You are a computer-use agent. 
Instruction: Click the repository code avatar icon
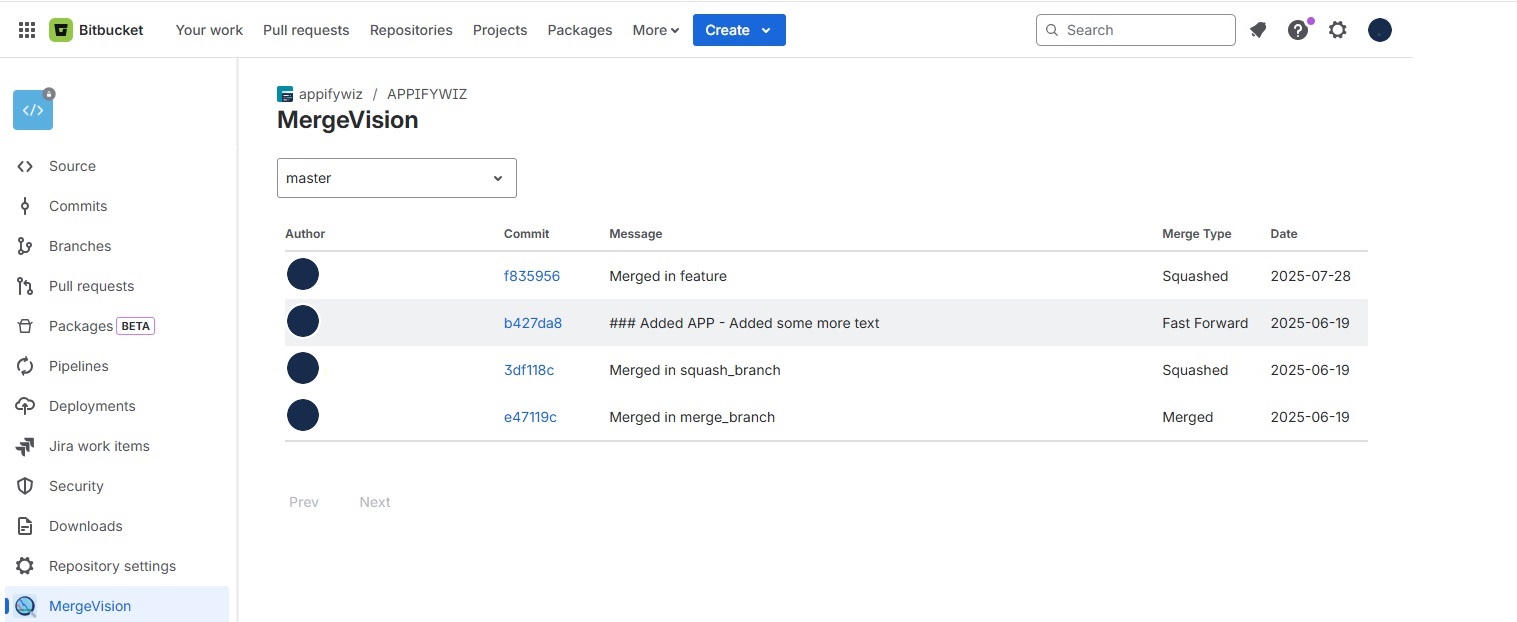coord(33,110)
